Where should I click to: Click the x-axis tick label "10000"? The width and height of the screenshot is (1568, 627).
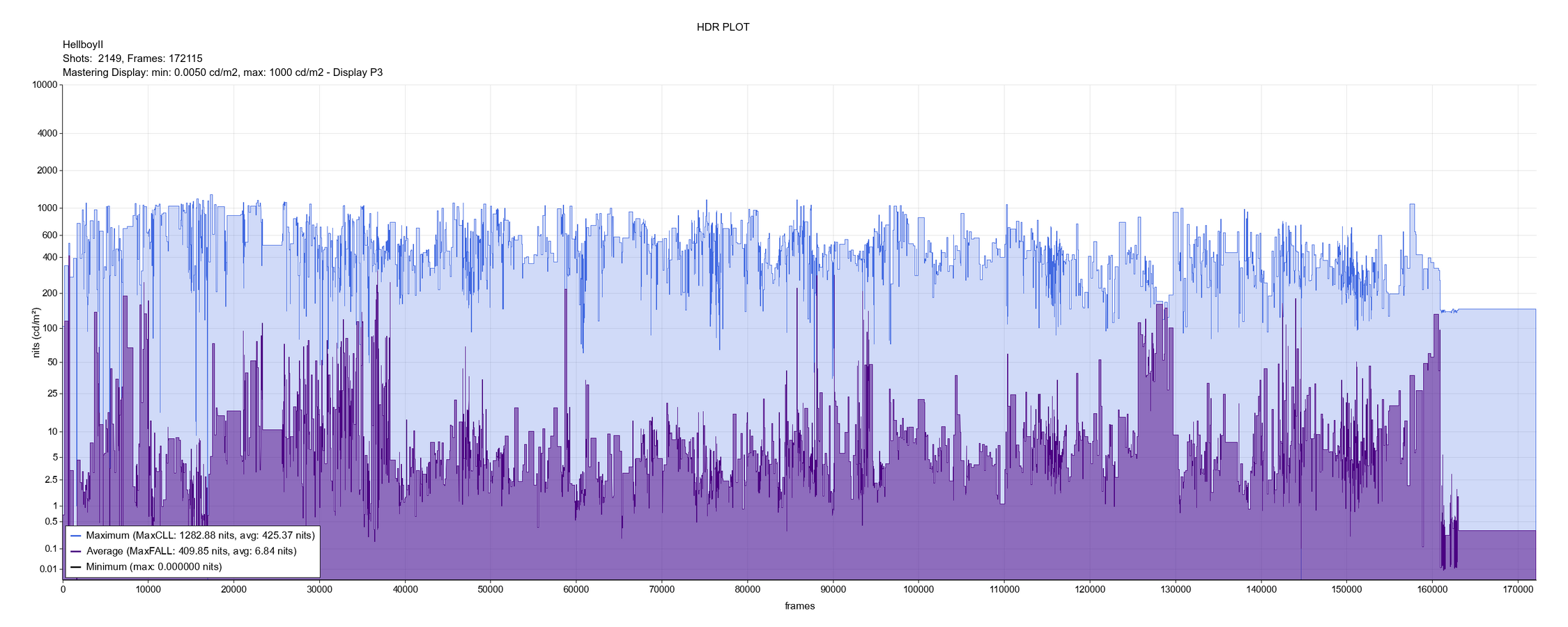148,590
